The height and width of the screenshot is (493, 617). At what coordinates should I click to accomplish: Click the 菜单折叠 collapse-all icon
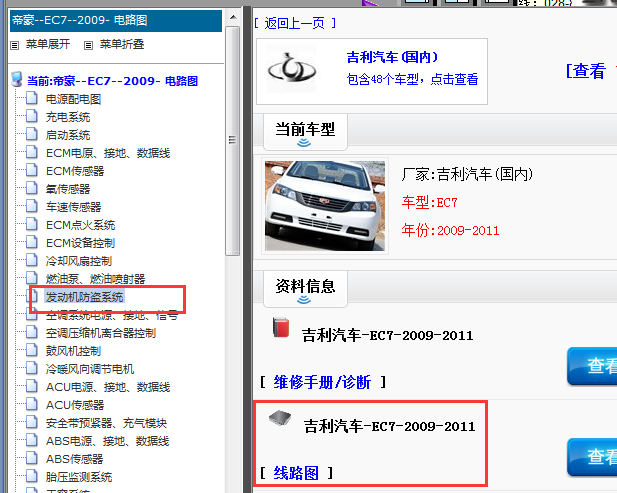[x=88, y=45]
